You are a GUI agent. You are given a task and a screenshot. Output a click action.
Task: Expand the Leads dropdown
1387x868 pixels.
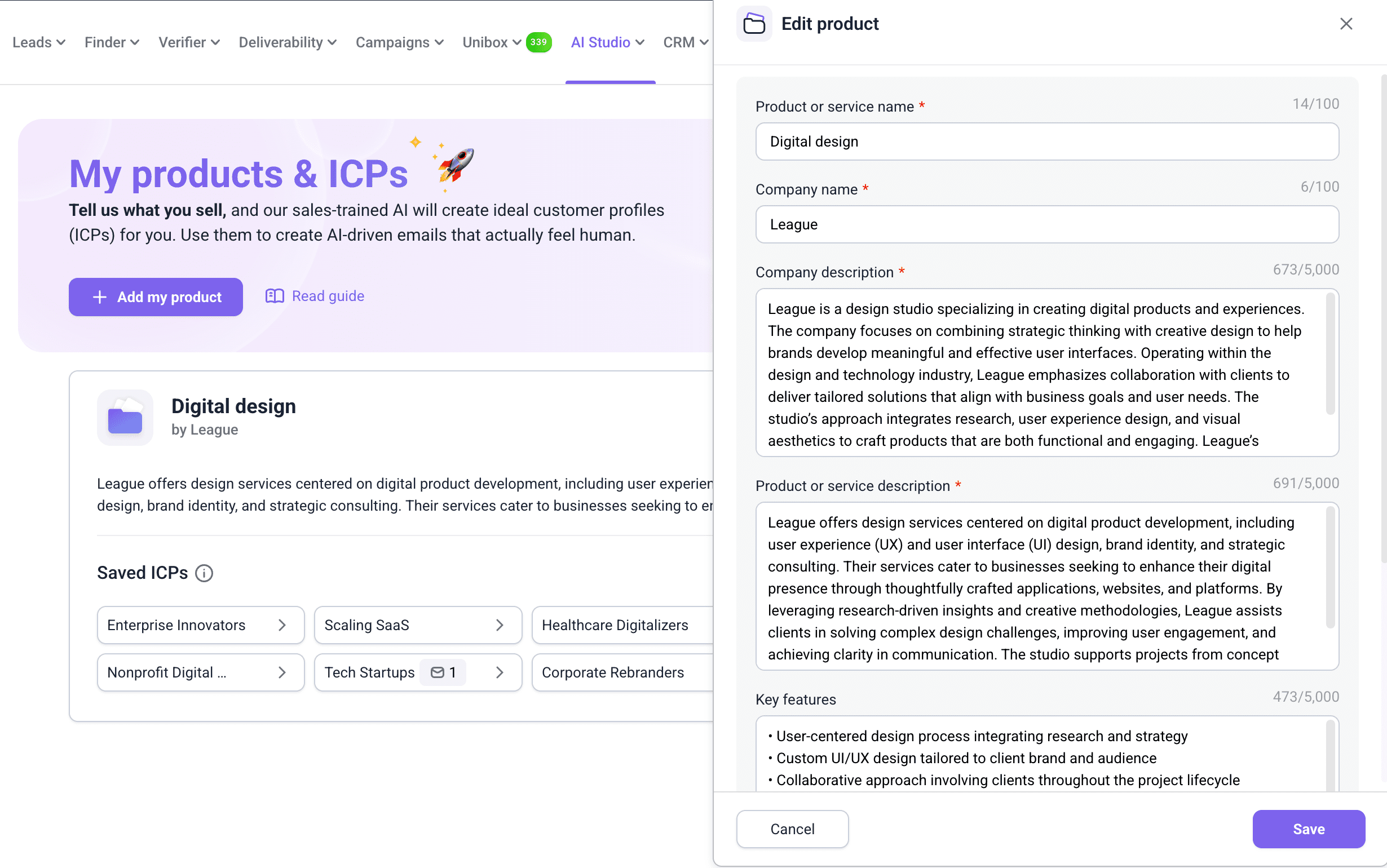coord(38,42)
